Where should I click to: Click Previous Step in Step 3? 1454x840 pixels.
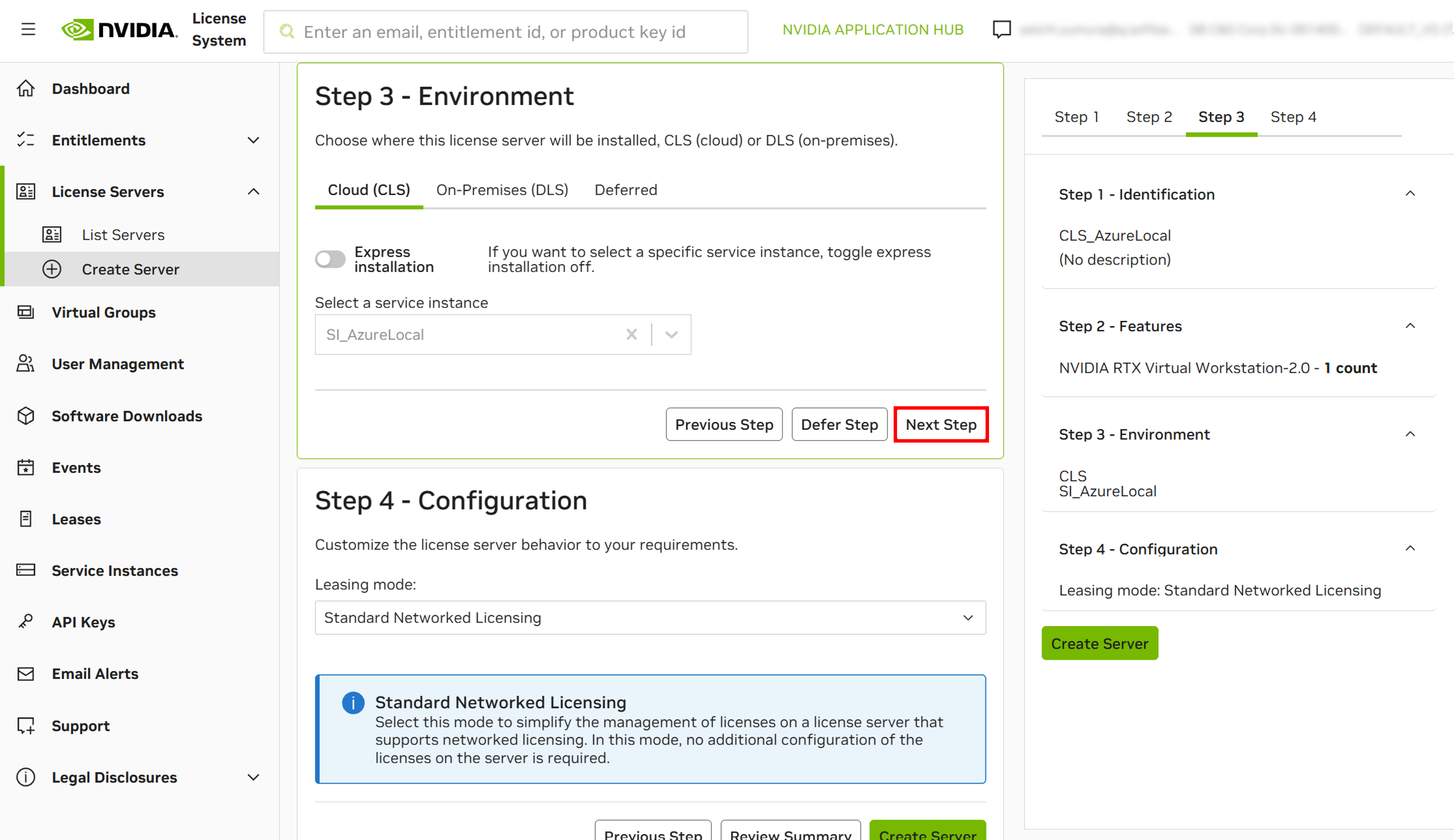click(724, 425)
